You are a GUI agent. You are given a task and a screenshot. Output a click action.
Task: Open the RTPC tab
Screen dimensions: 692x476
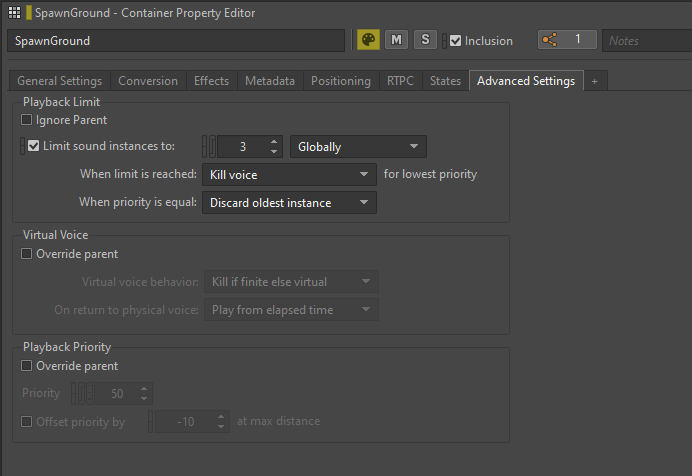tap(400, 81)
